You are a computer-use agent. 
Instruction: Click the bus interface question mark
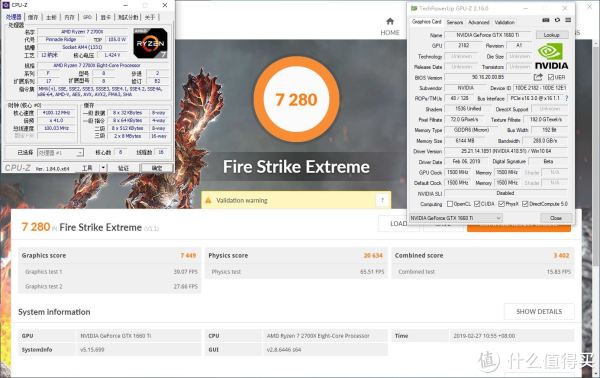[567, 98]
